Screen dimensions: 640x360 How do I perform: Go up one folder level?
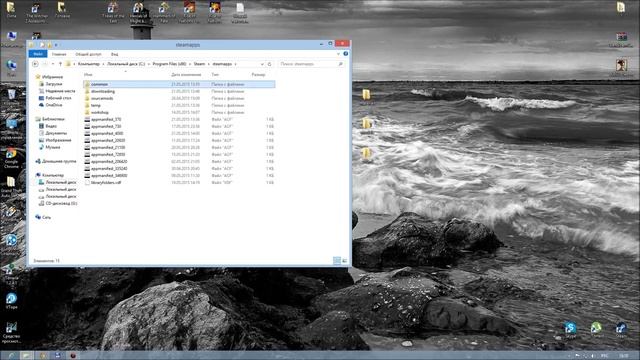60,64
